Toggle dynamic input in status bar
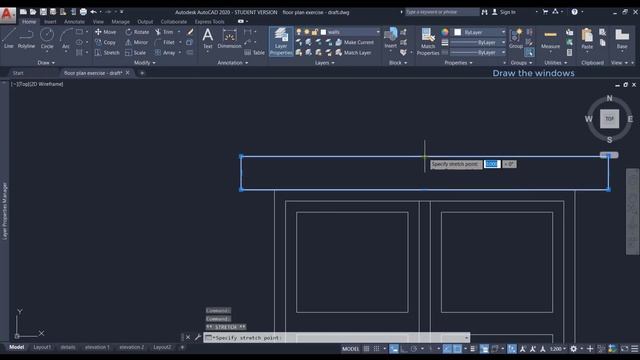 pyautogui.click(x=394, y=349)
